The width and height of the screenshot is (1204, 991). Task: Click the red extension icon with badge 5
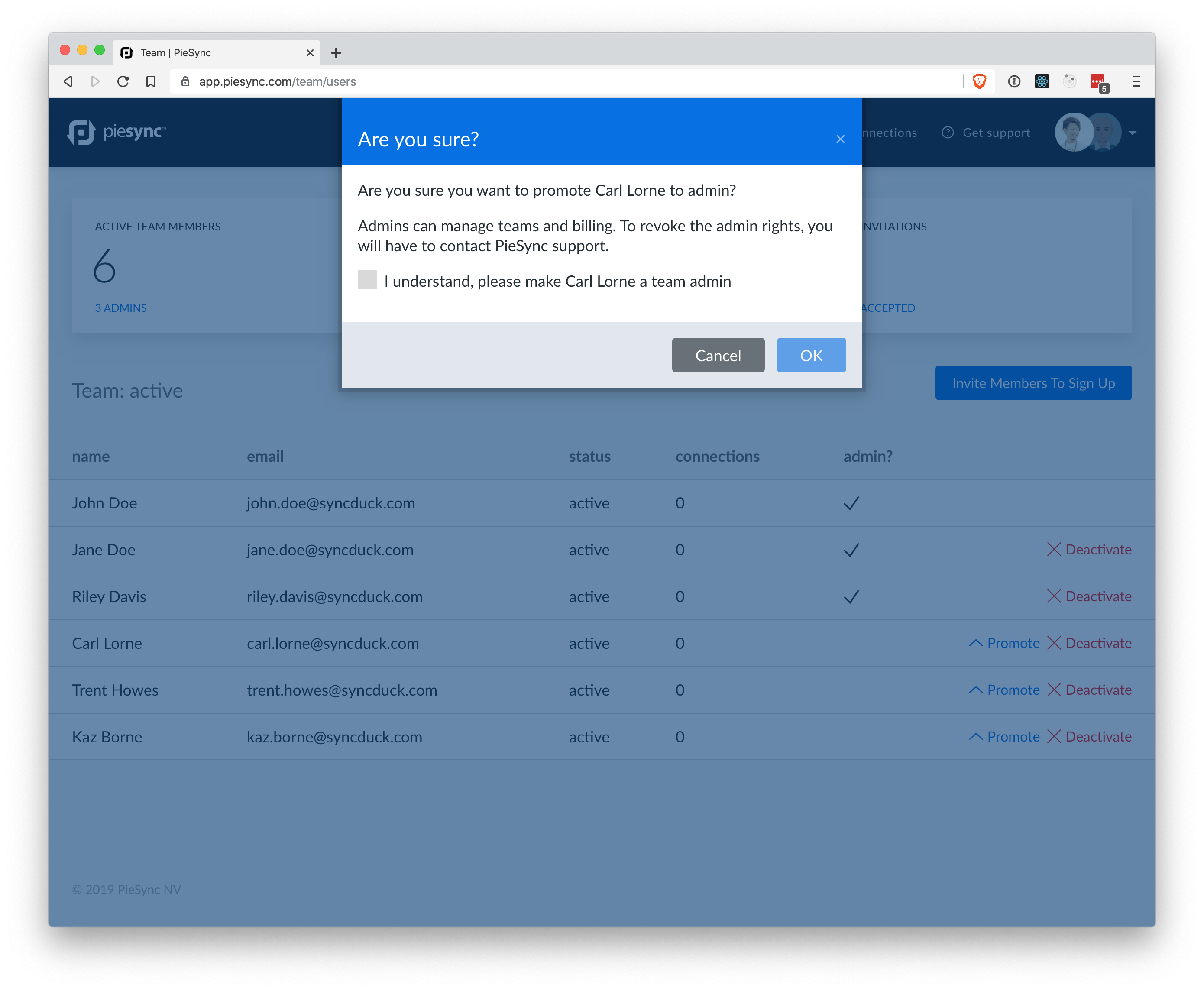coord(1099,83)
